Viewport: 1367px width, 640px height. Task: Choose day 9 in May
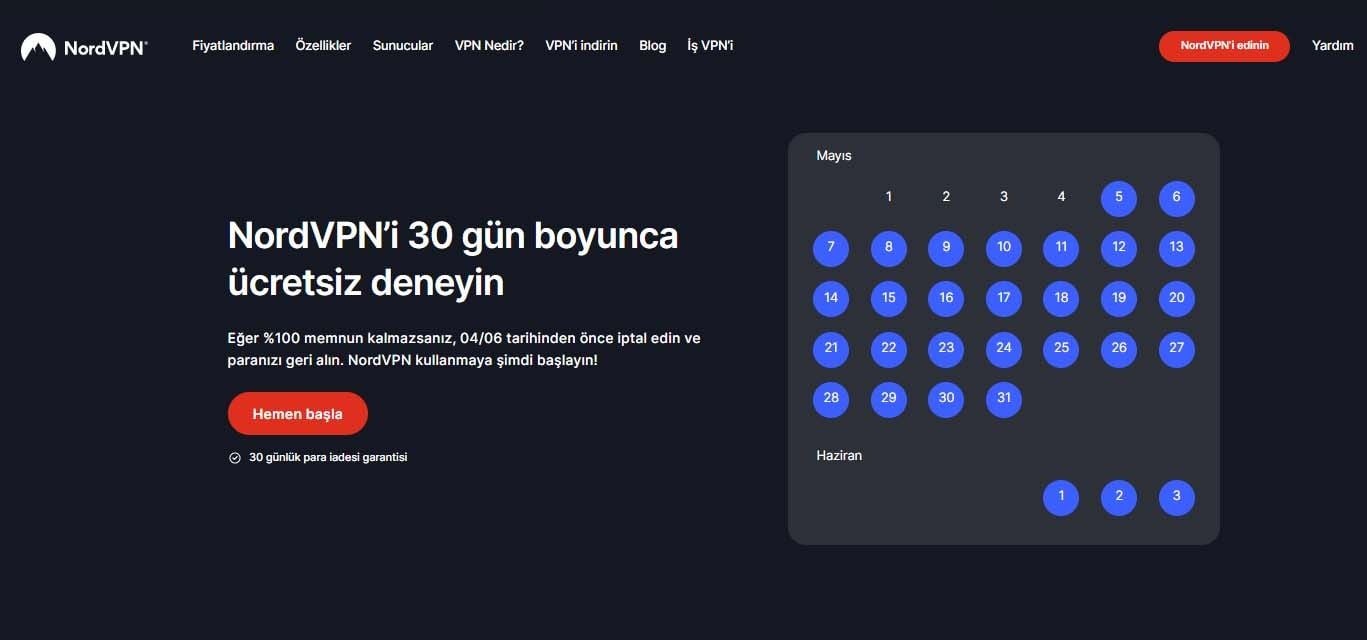click(x=946, y=248)
